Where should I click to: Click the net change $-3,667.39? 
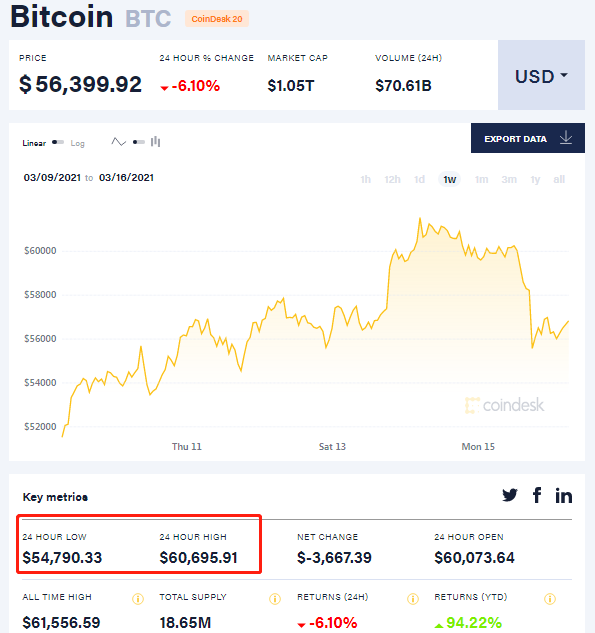pos(334,558)
